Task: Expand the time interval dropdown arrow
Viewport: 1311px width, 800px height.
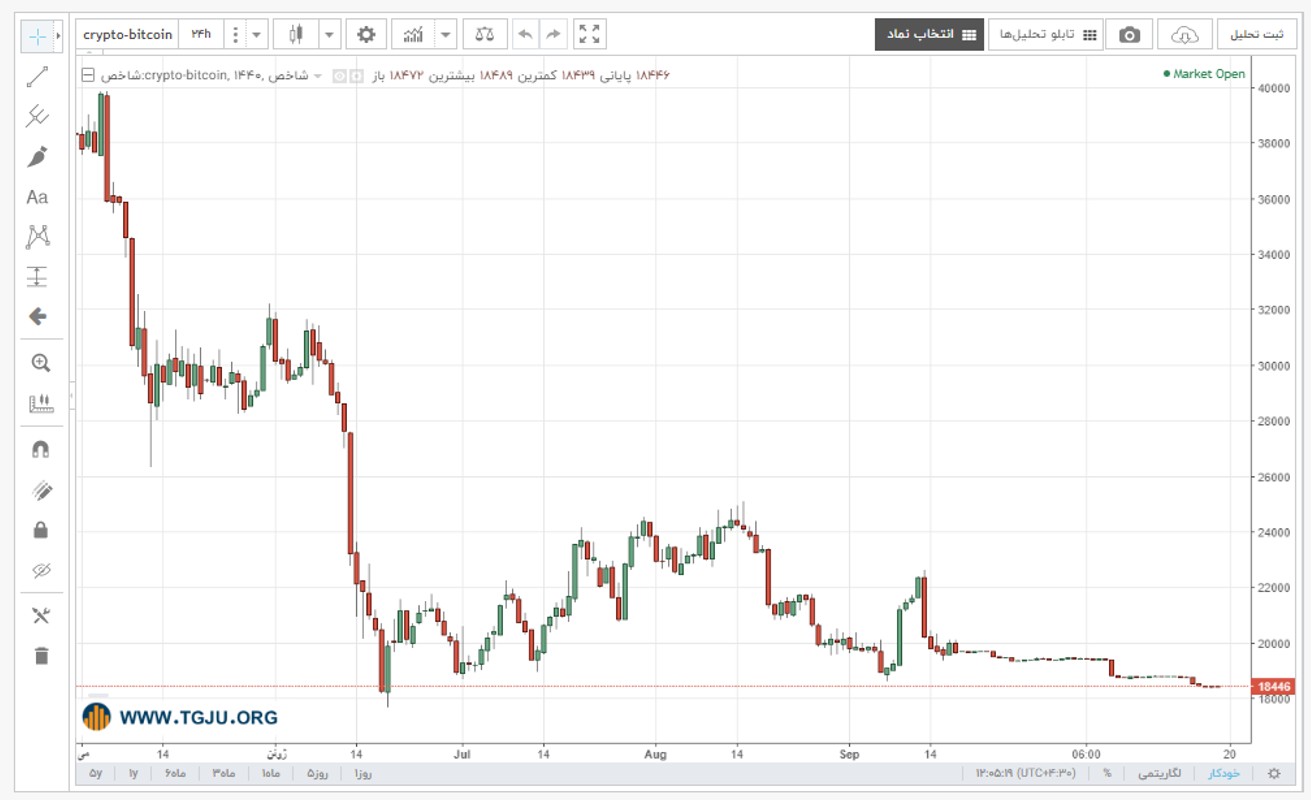Action: 258,35
